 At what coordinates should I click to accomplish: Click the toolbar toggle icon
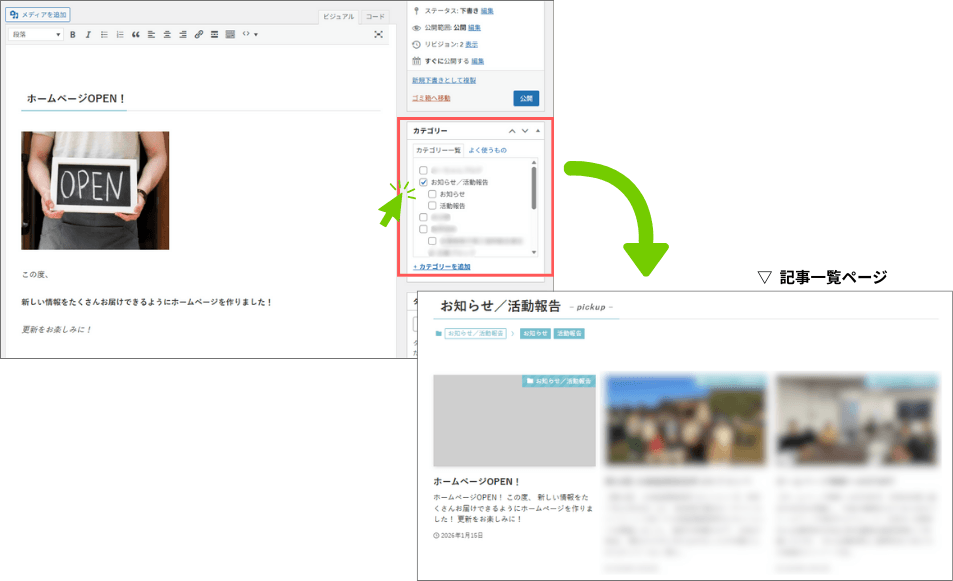tap(230, 34)
